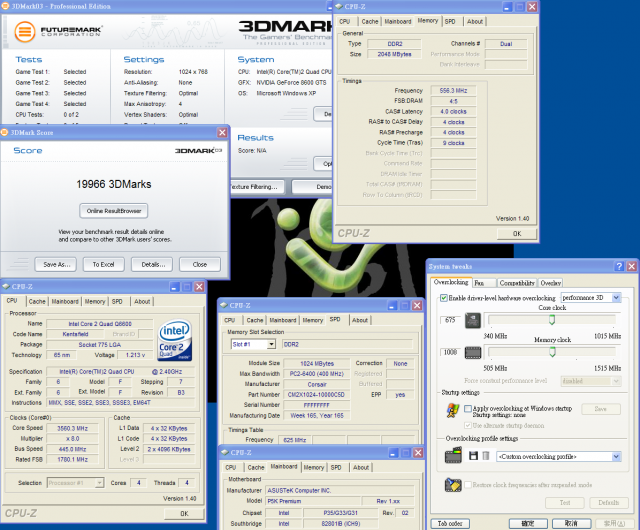Screen dimensions: 640x530
Task: Click the 3DMark03 main window title icon
Action: [x=5, y=6]
